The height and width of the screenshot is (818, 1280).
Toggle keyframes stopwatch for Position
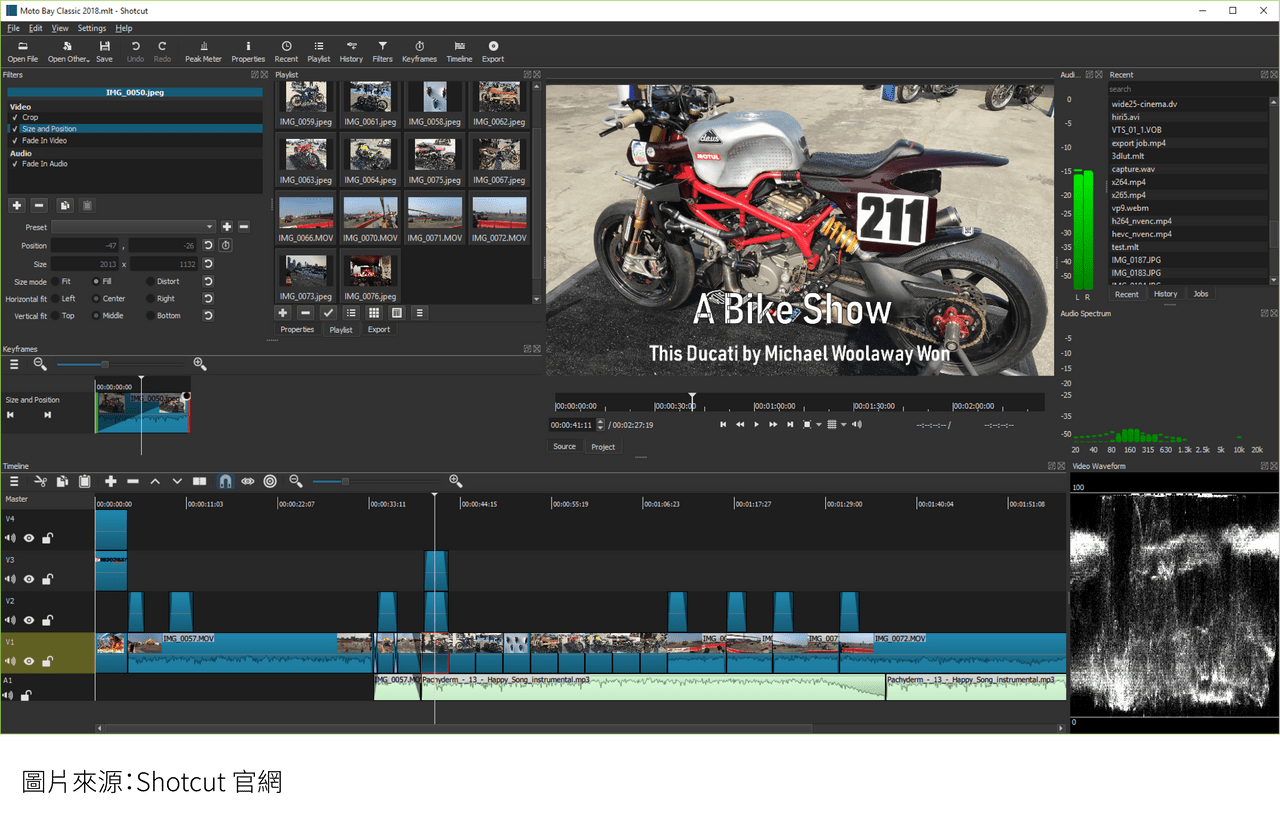point(226,245)
